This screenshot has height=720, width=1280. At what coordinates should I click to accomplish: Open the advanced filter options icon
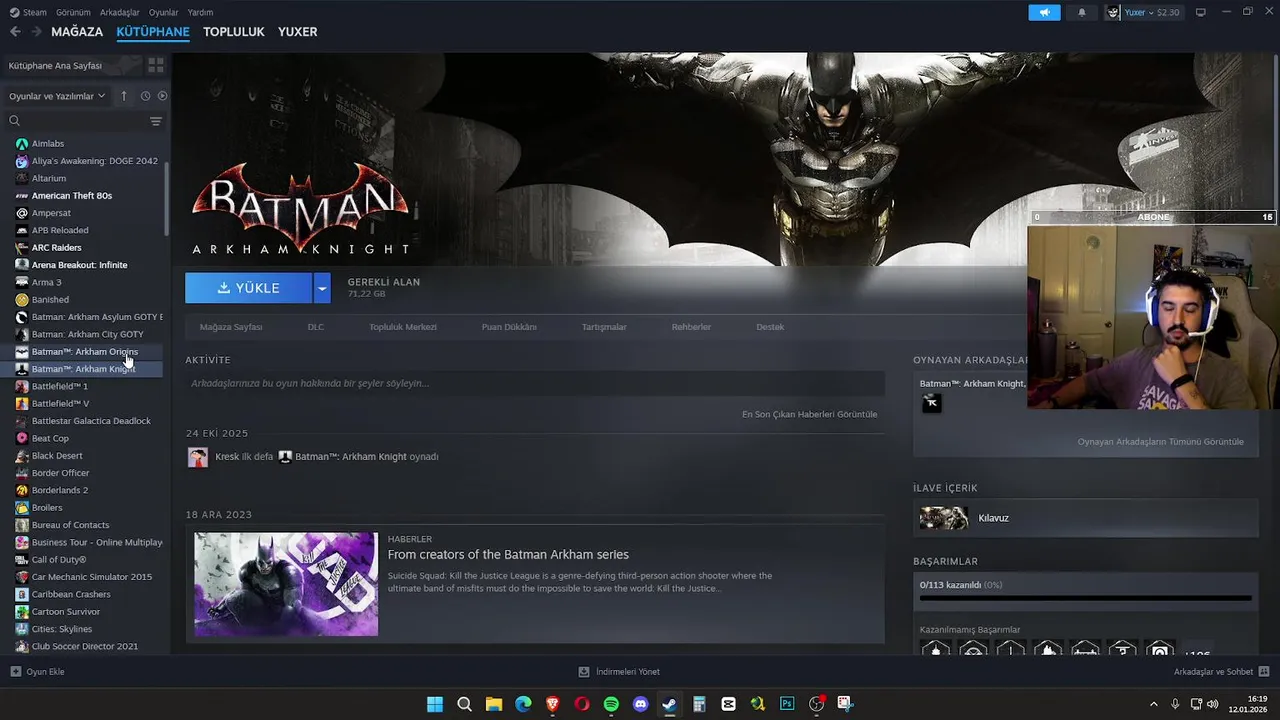pyautogui.click(x=155, y=121)
